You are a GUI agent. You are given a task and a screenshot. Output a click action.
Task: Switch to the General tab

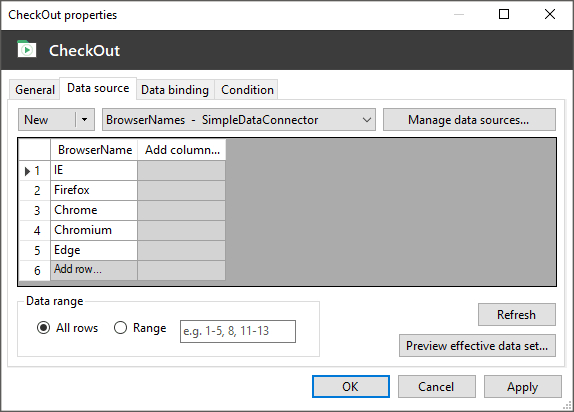point(34,90)
